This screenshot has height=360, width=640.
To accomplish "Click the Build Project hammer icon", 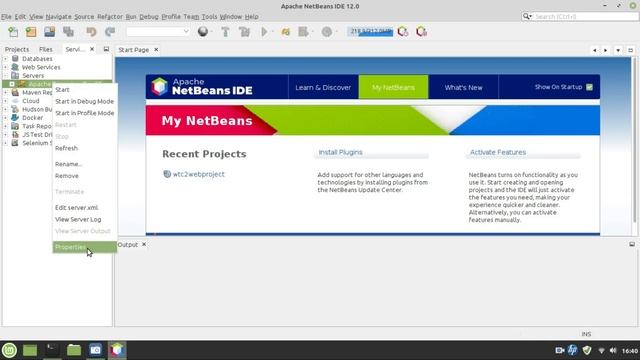I will (225, 31).
